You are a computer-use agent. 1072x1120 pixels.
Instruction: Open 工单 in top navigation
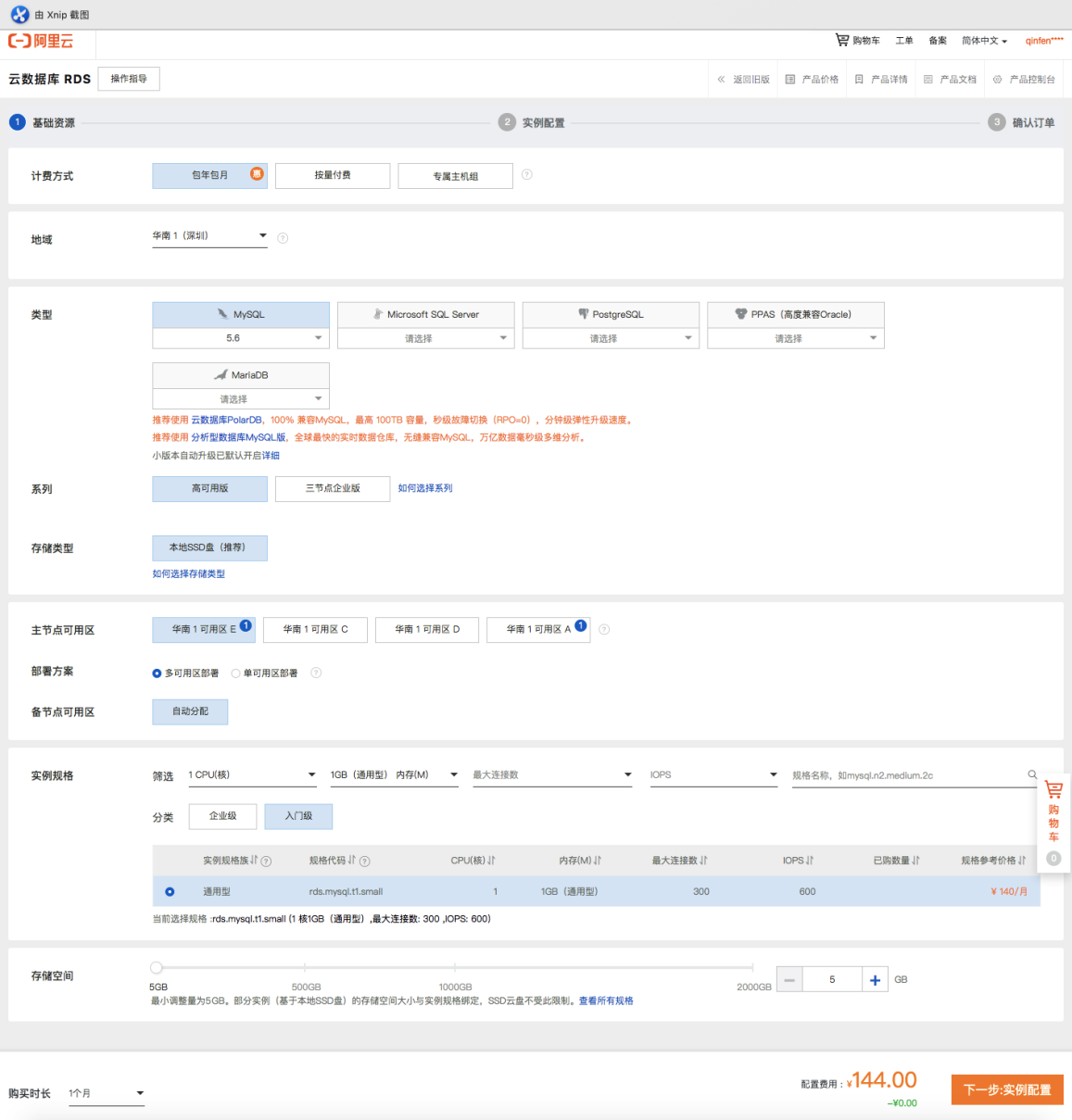(x=904, y=41)
